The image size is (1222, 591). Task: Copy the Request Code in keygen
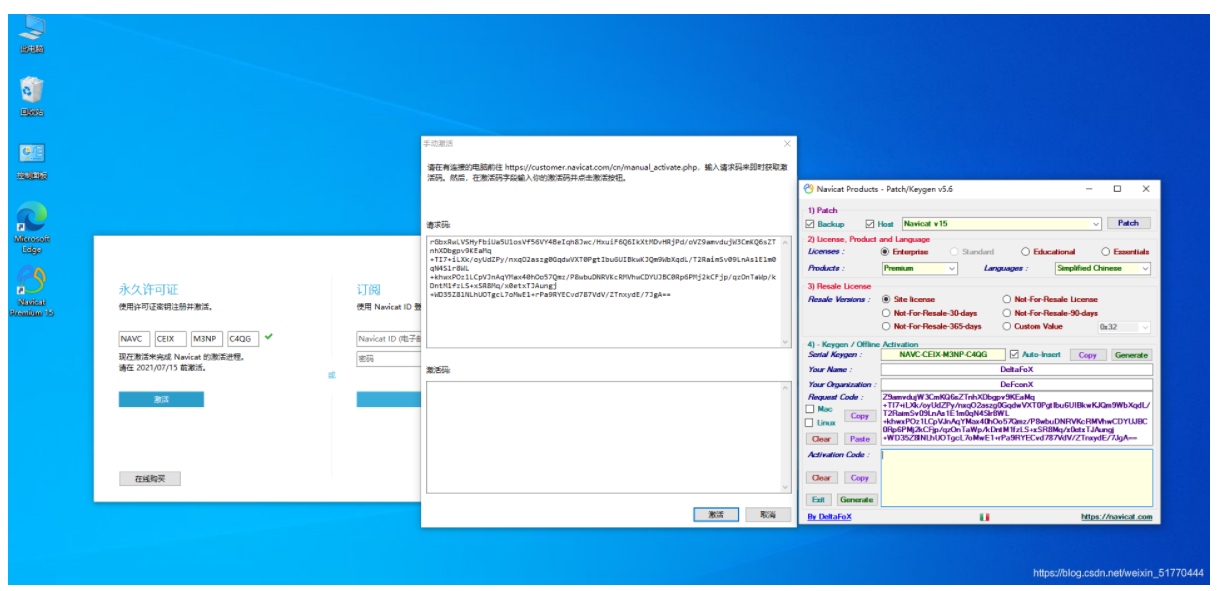(860, 416)
